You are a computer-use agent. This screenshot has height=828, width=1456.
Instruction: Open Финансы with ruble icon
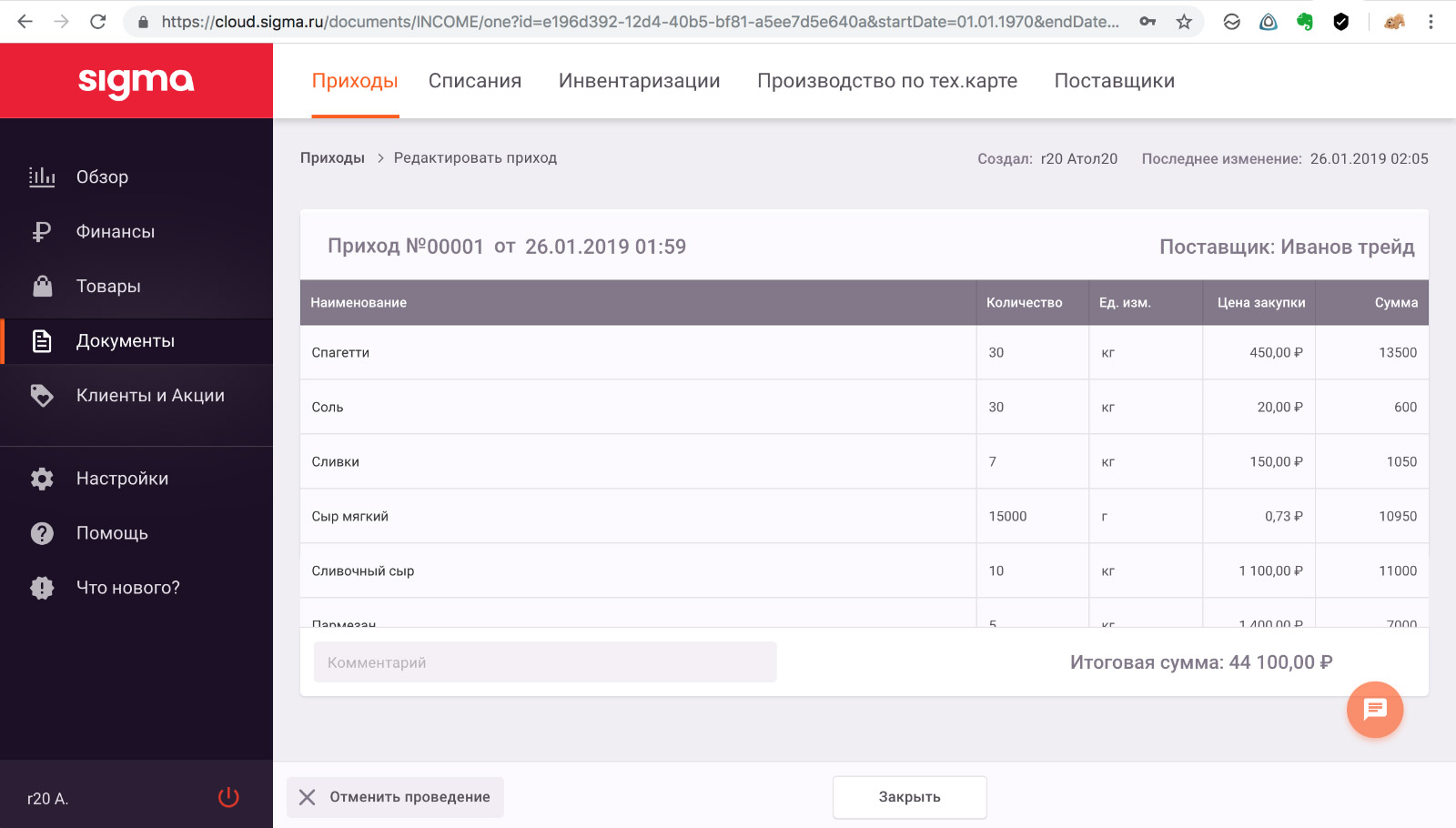pos(115,231)
